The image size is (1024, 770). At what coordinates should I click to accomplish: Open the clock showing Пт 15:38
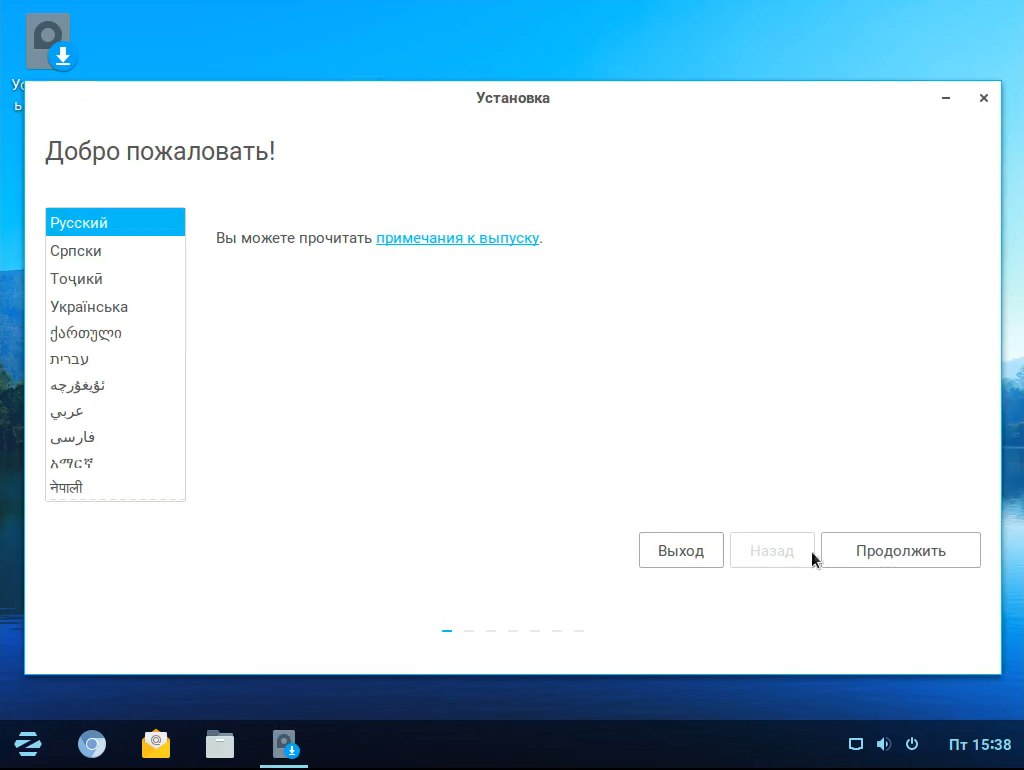click(x=979, y=744)
